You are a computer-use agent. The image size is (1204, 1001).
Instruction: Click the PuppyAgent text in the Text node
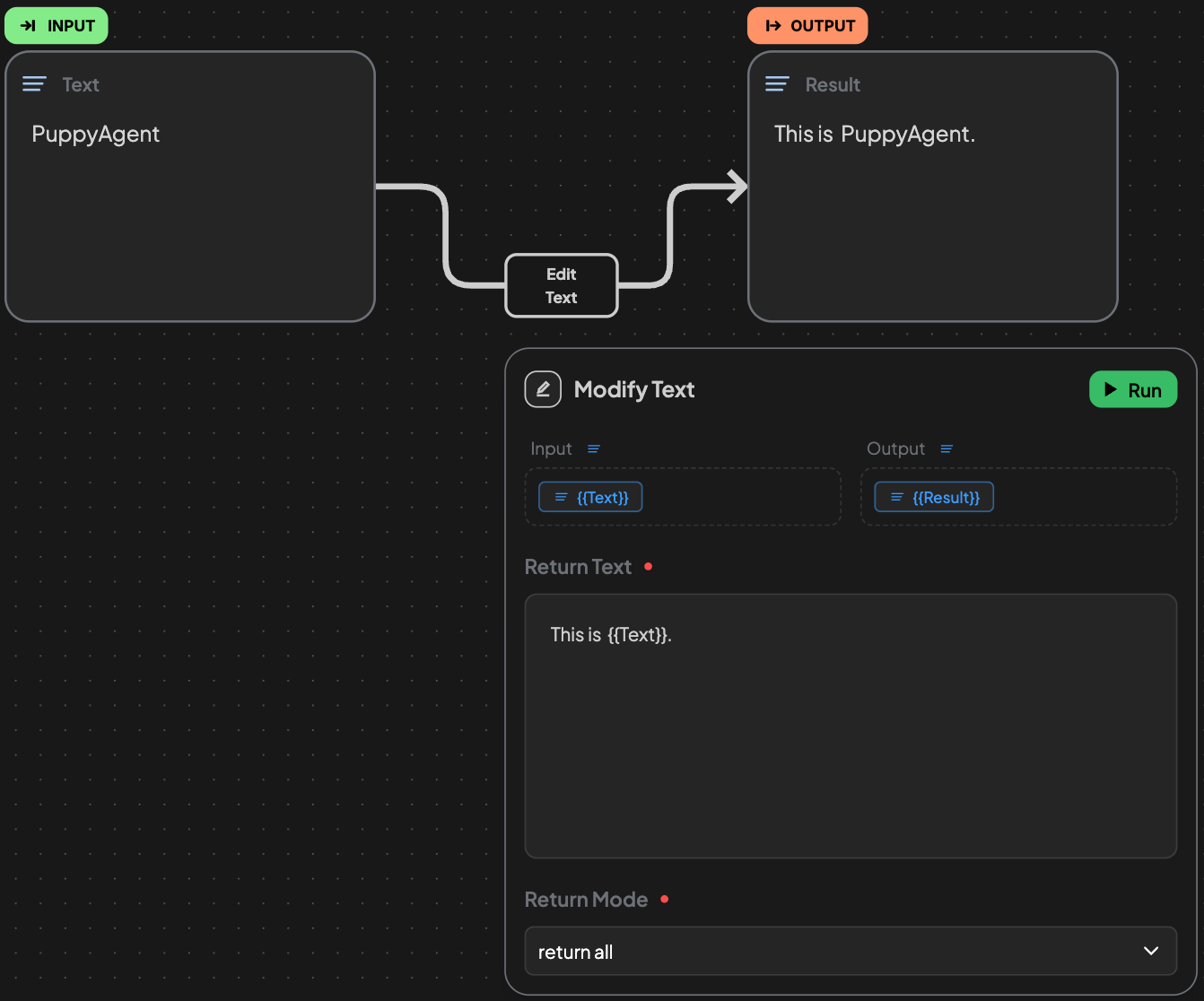[96, 135]
